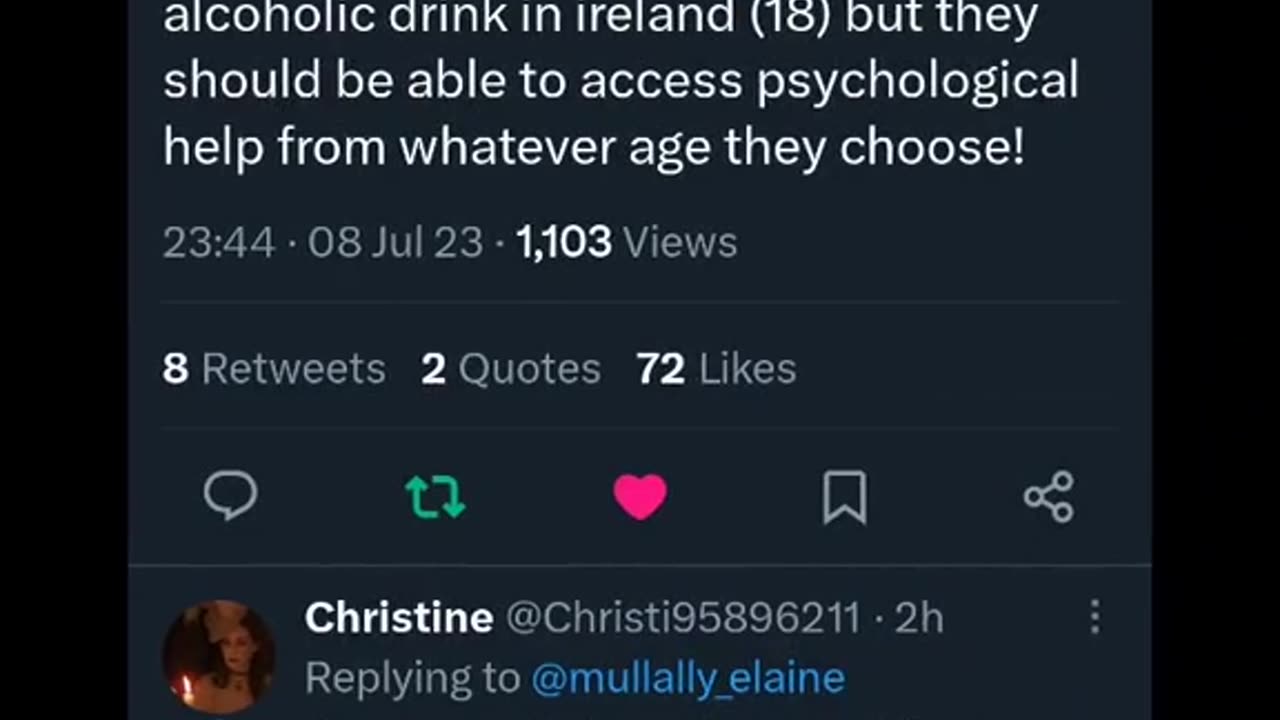
Task: Click the word 'Views' beside the count
Action: (680, 242)
